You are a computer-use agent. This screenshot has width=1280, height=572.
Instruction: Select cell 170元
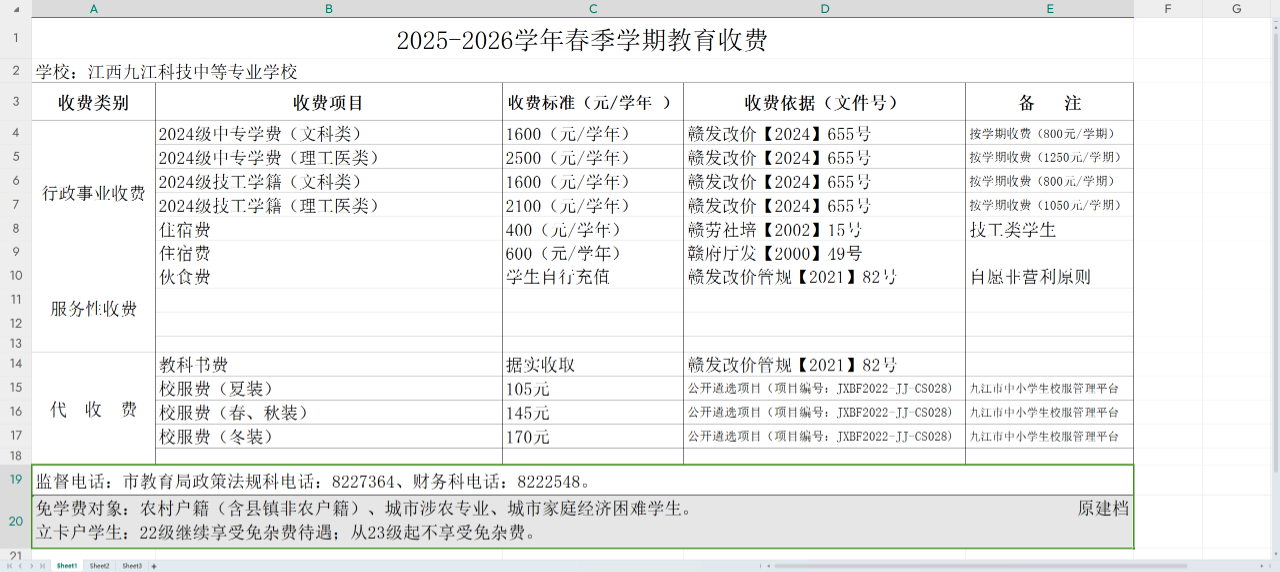[593, 436]
